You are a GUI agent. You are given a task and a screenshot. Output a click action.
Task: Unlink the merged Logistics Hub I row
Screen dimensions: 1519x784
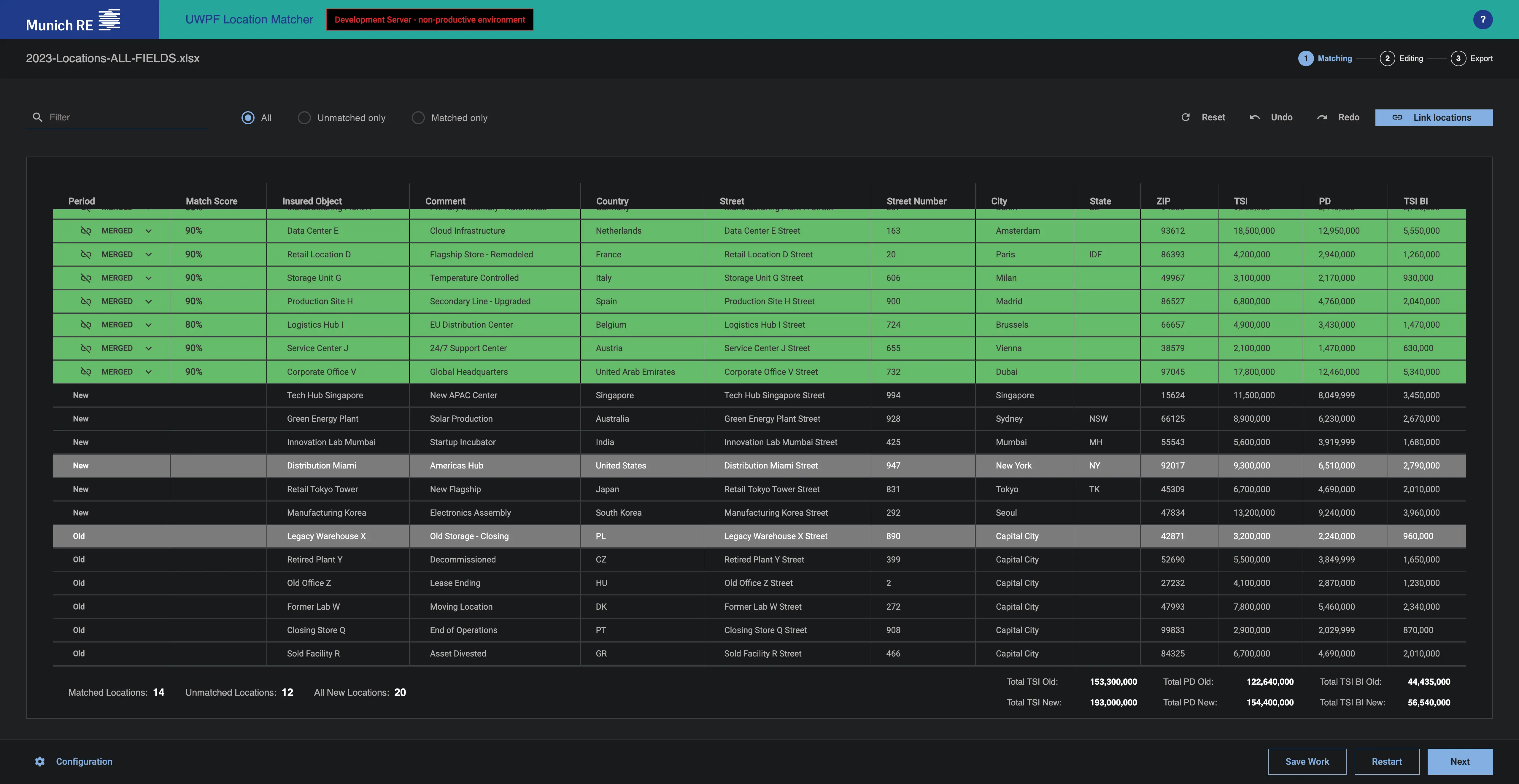(86, 325)
